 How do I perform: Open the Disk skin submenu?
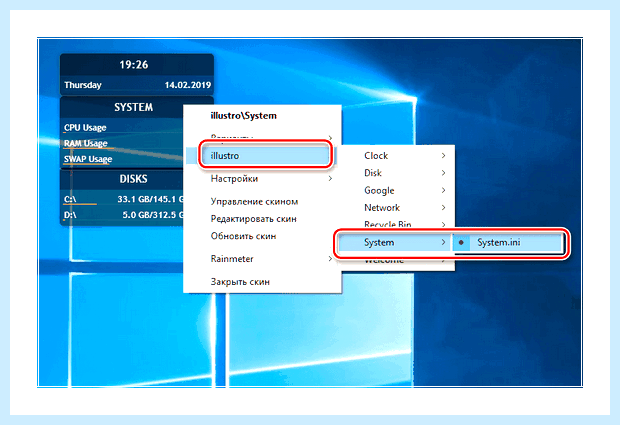(397, 173)
